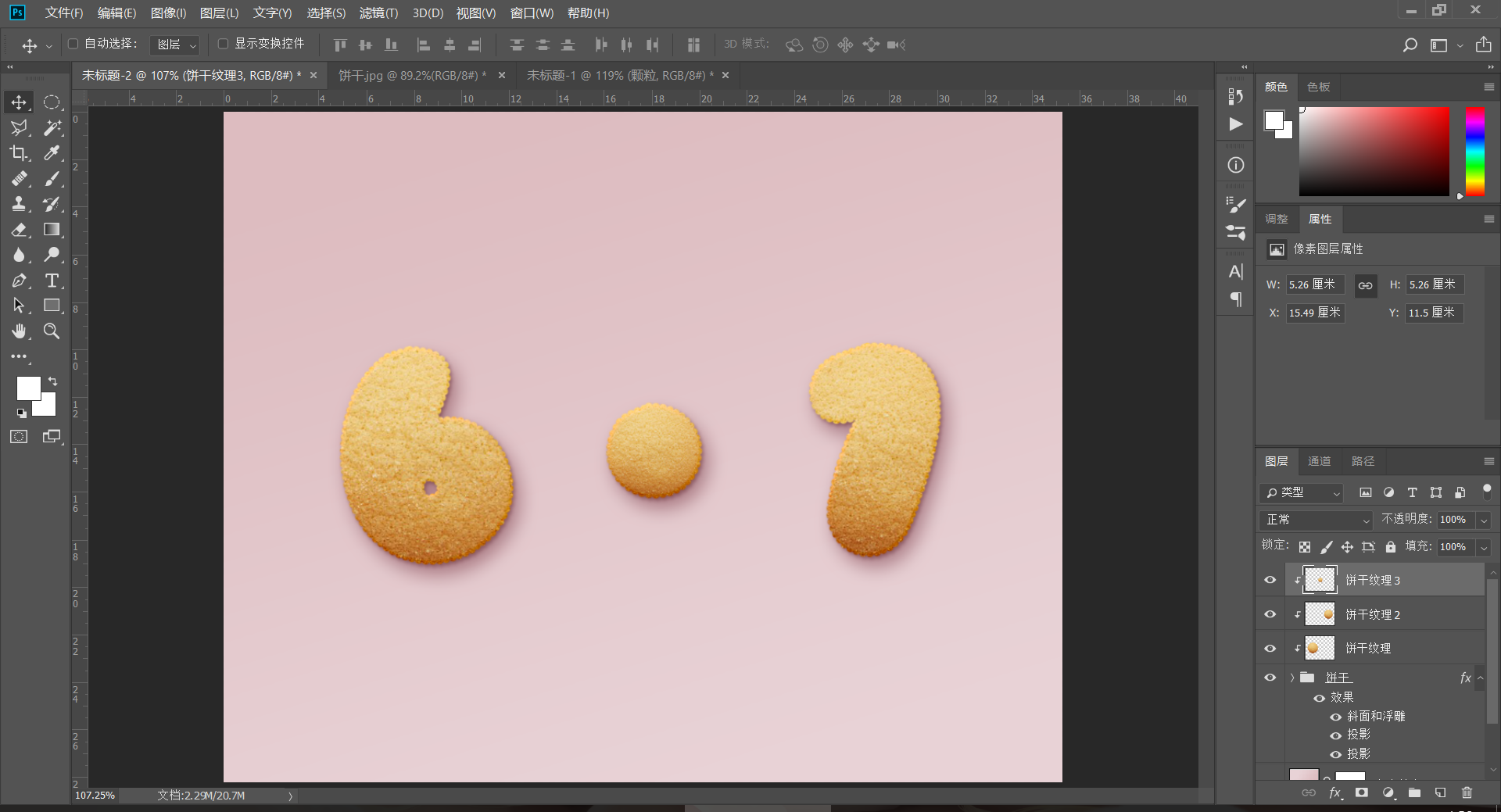Image resolution: width=1501 pixels, height=812 pixels.
Task: Open the 图层 auto-select target dropdown
Action: pos(175,45)
